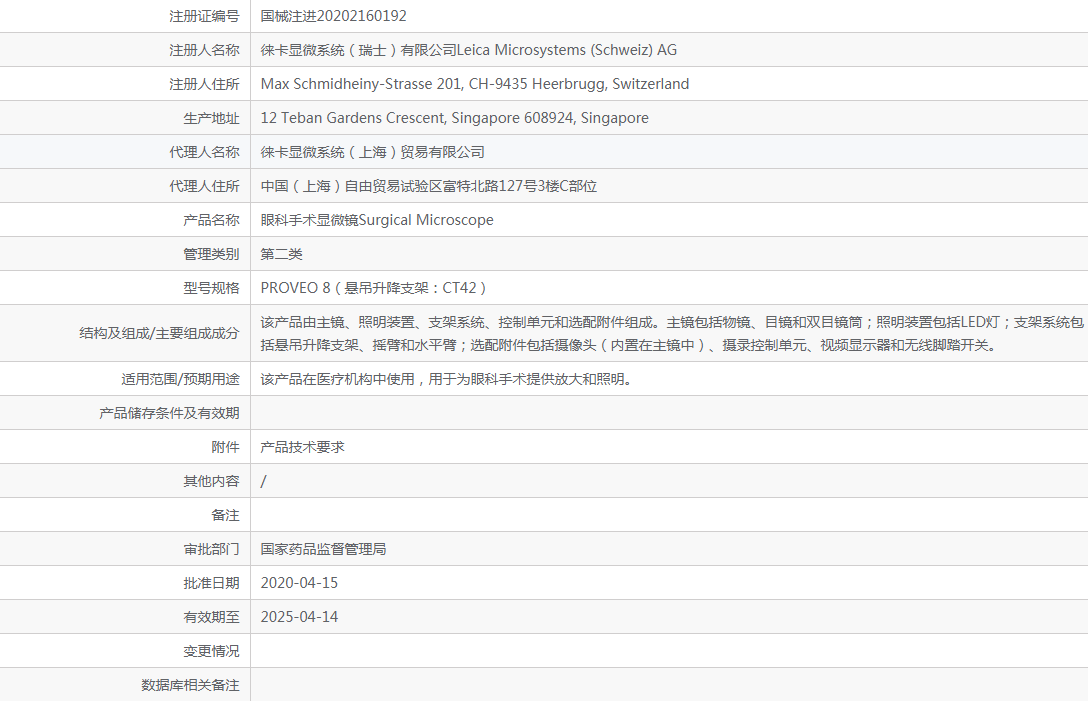Click the 管理类别 row label
The image size is (1088, 701).
click(x=211, y=254)
